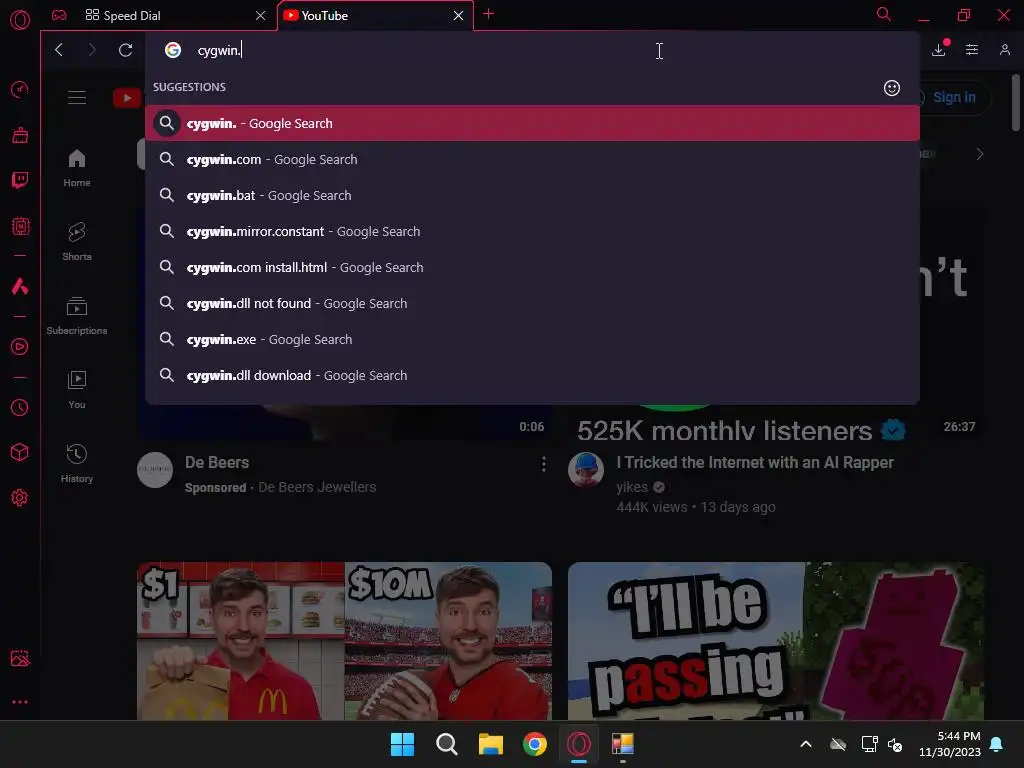1024x768 pixels.
Task: Open YouTube Subscriptions in side menu
Action: [x=77, y=316]
